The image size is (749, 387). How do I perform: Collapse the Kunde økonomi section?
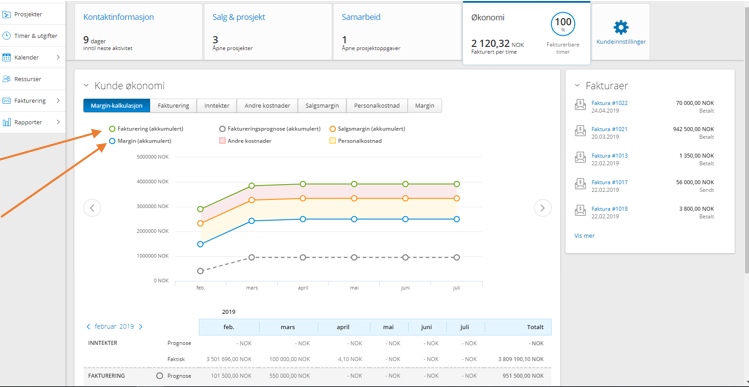(86, 86)
